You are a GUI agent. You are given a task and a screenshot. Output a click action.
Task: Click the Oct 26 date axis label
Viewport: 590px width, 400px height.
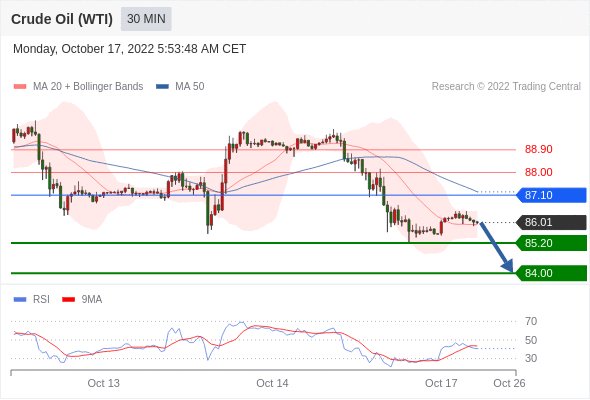tap(509, 383)
